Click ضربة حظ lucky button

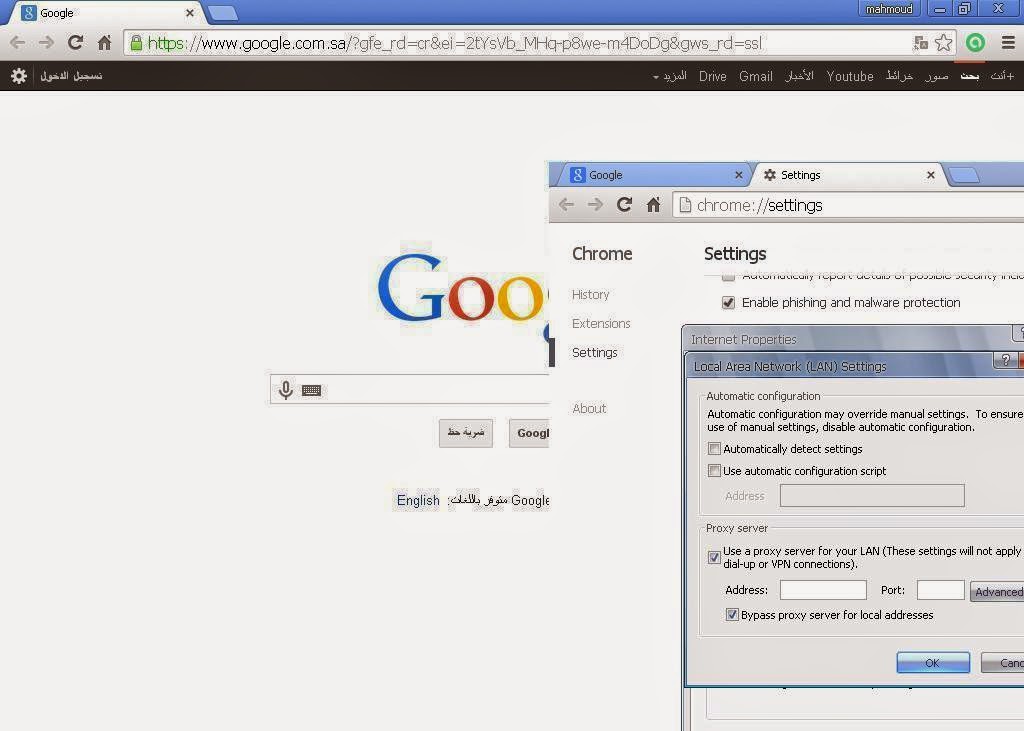click(466, 432)
